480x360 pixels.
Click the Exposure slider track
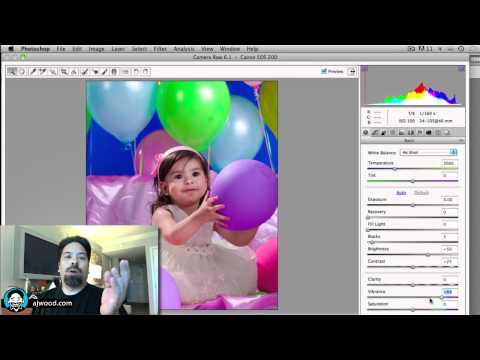[413, 205]
